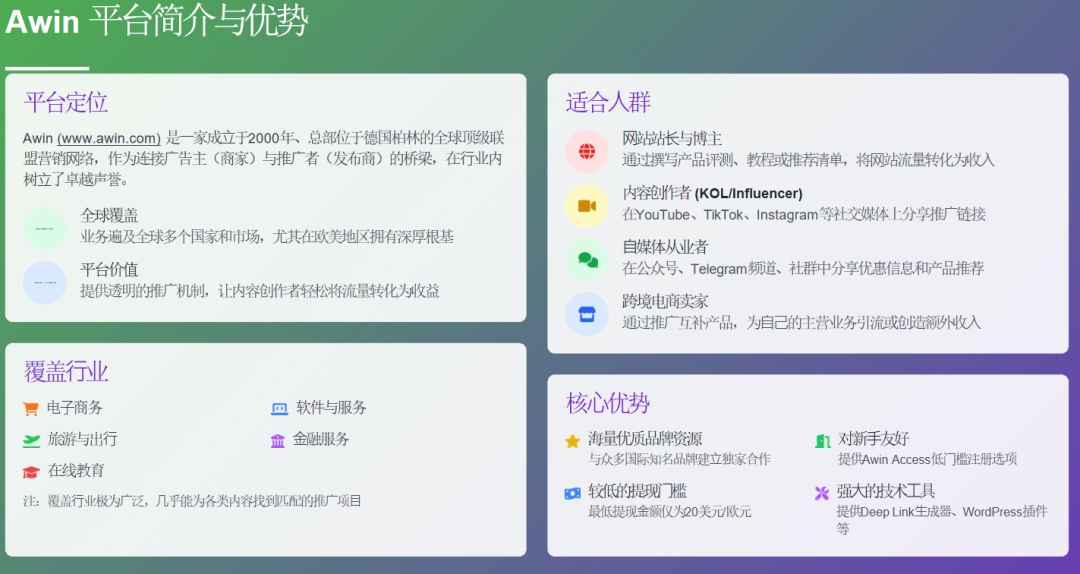1080x574 pixels.
Task: Click text 与众多国际知名品牌建立独家合作
Action: coord(679,459)
